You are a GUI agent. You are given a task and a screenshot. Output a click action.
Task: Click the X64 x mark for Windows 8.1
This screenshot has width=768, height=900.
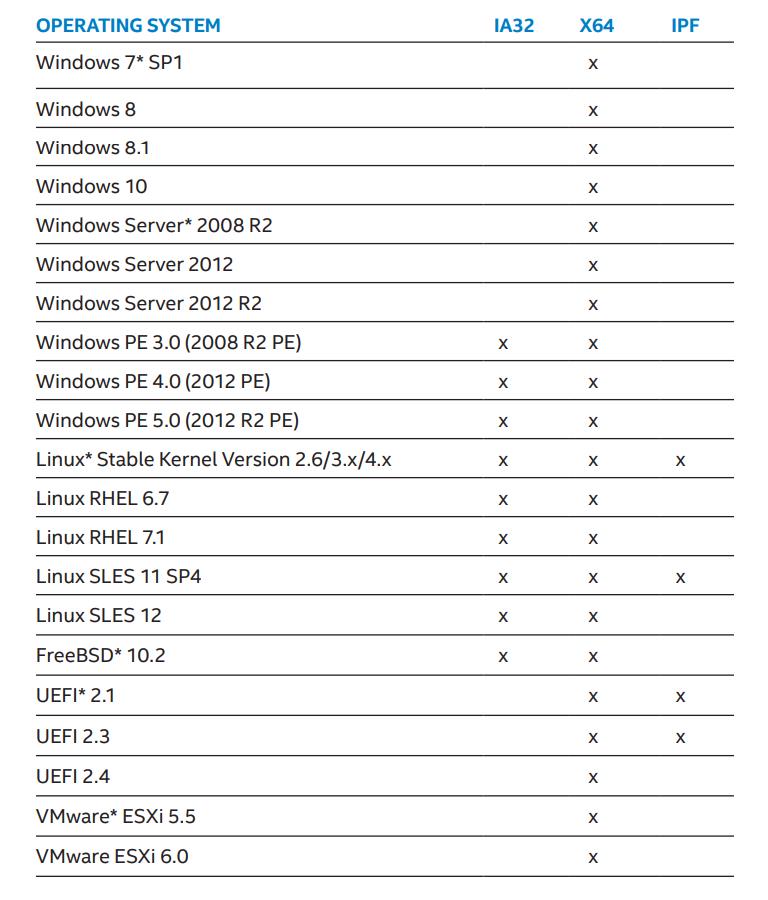(593, 149)
